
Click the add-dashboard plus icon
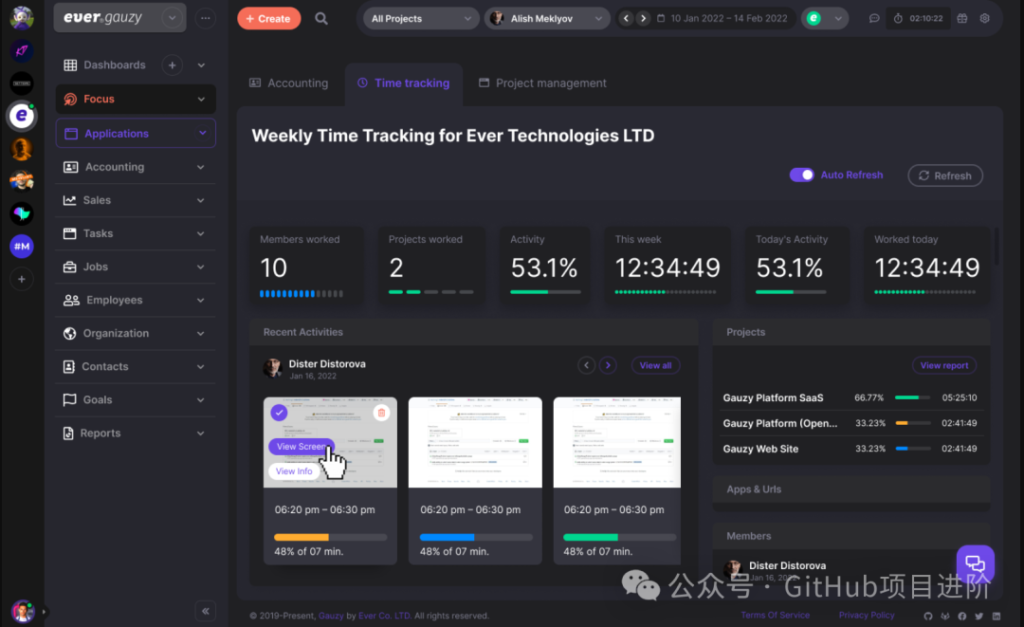tap(172, 65)
